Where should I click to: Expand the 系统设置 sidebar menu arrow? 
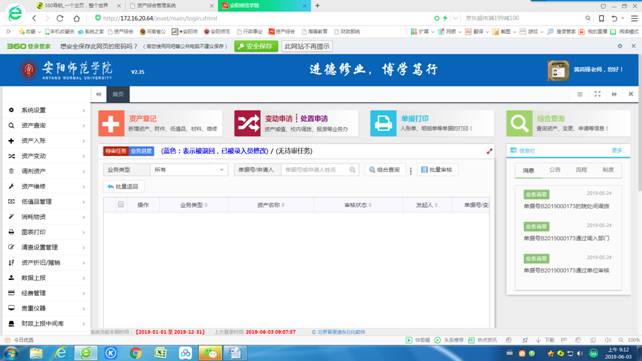[x=84, y=111]
